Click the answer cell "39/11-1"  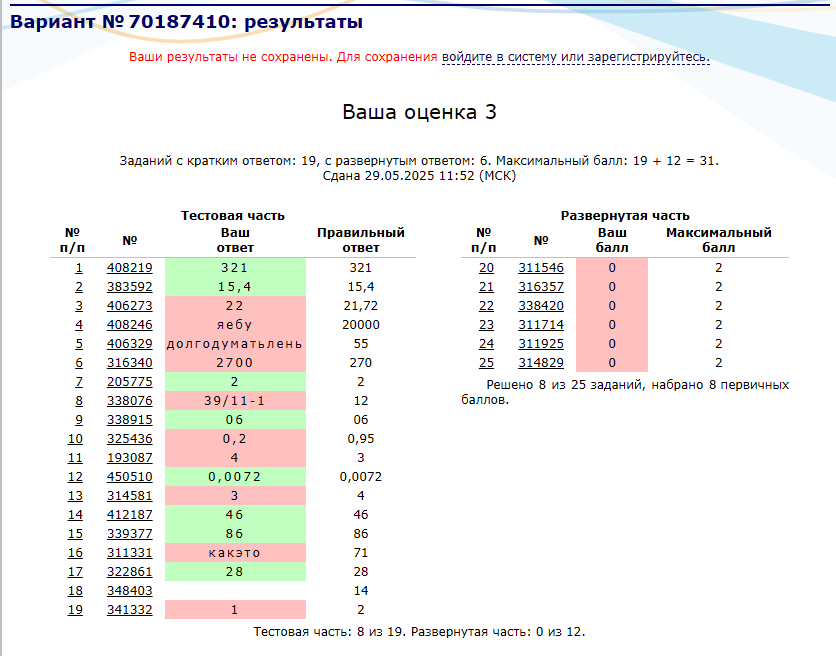coord(235,401)
